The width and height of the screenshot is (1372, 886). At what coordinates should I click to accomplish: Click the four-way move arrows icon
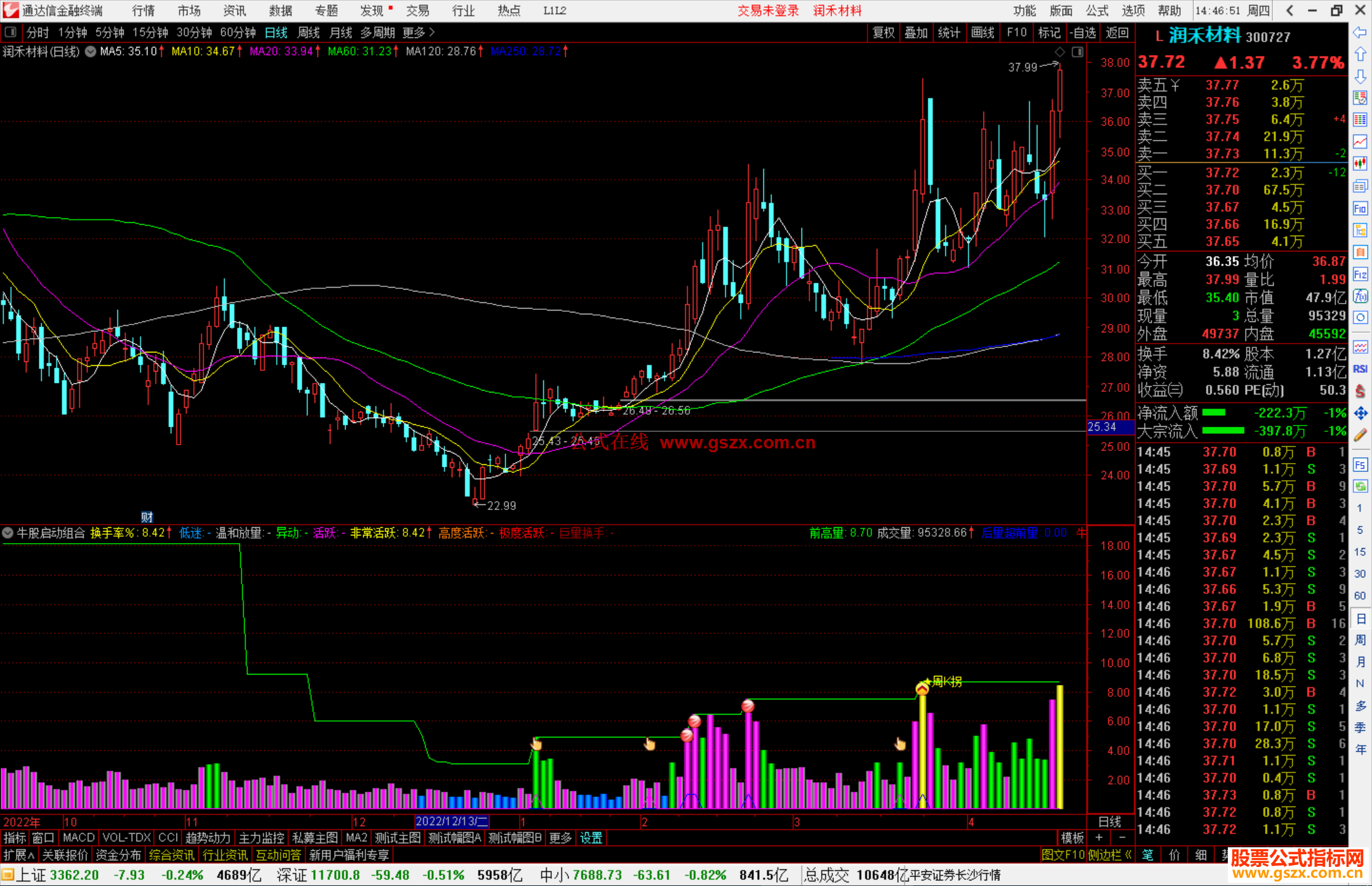[1360, 413]
